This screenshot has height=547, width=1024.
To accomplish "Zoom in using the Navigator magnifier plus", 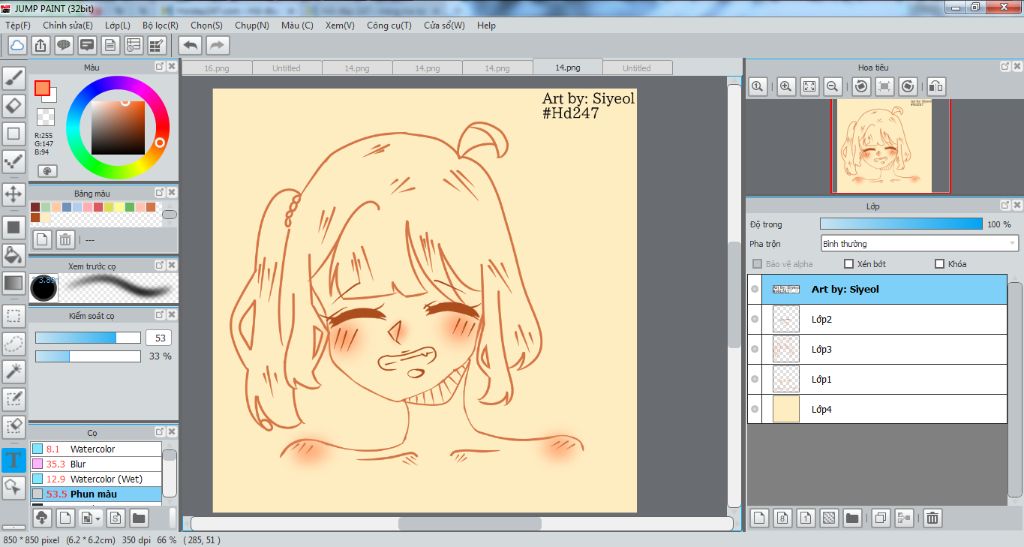I will pyautogui.click(x=786, y=86).
